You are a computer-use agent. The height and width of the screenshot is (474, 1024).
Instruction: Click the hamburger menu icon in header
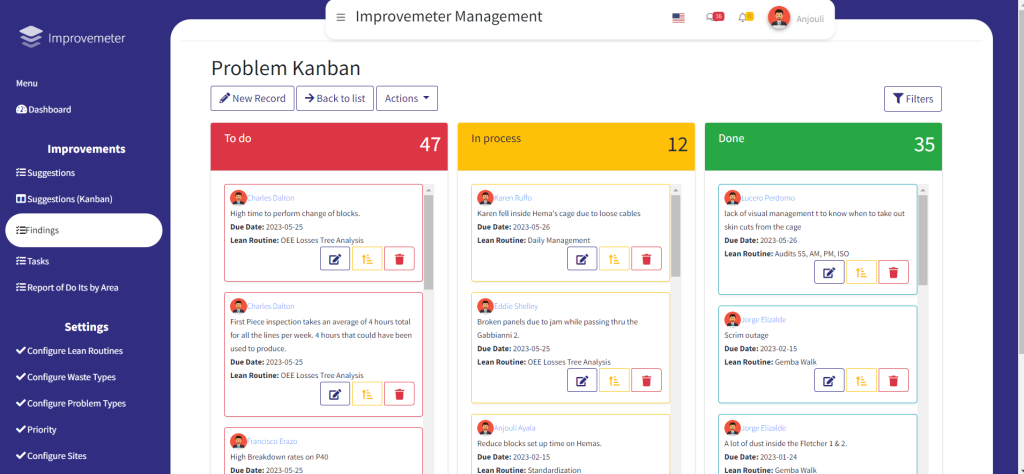tap(341, 17)
